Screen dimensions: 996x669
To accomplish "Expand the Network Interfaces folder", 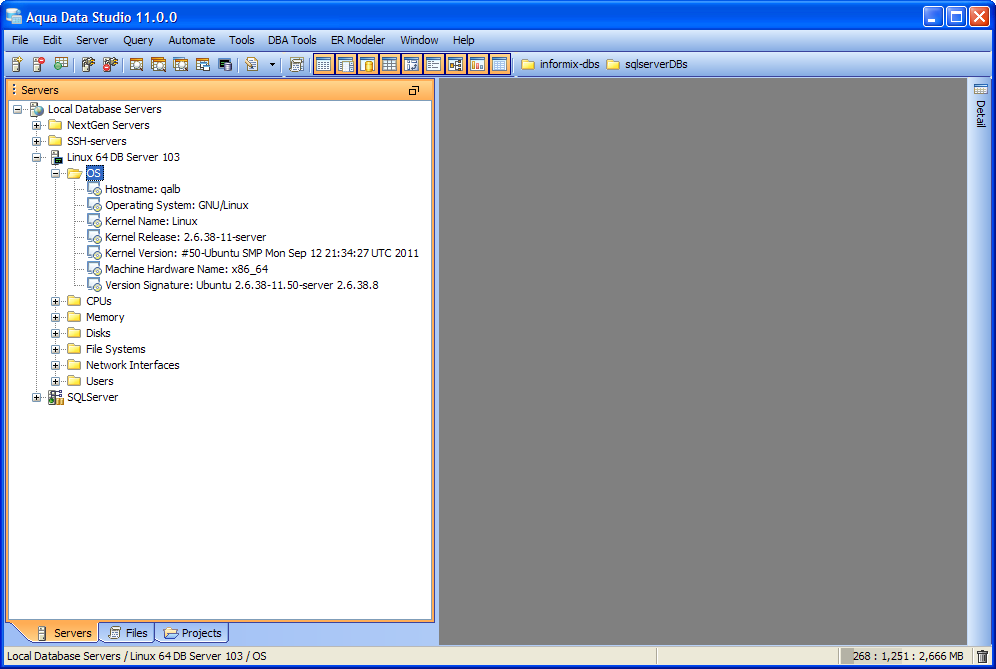I will click(56, 365).
